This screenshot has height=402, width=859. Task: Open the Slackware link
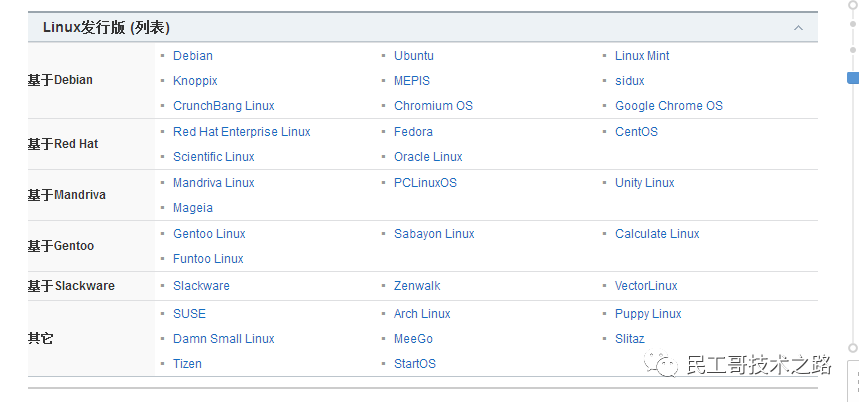(x=201, y=286)
